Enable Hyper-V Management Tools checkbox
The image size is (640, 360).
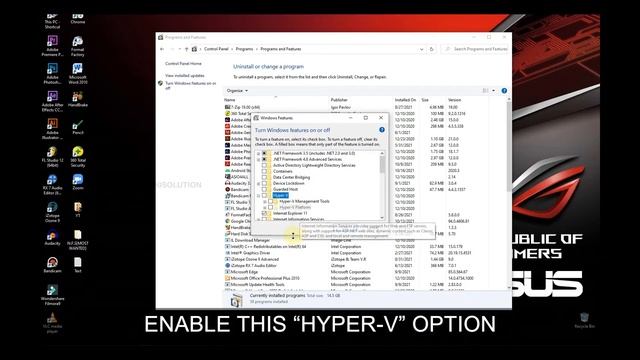(x=271, y=201)
